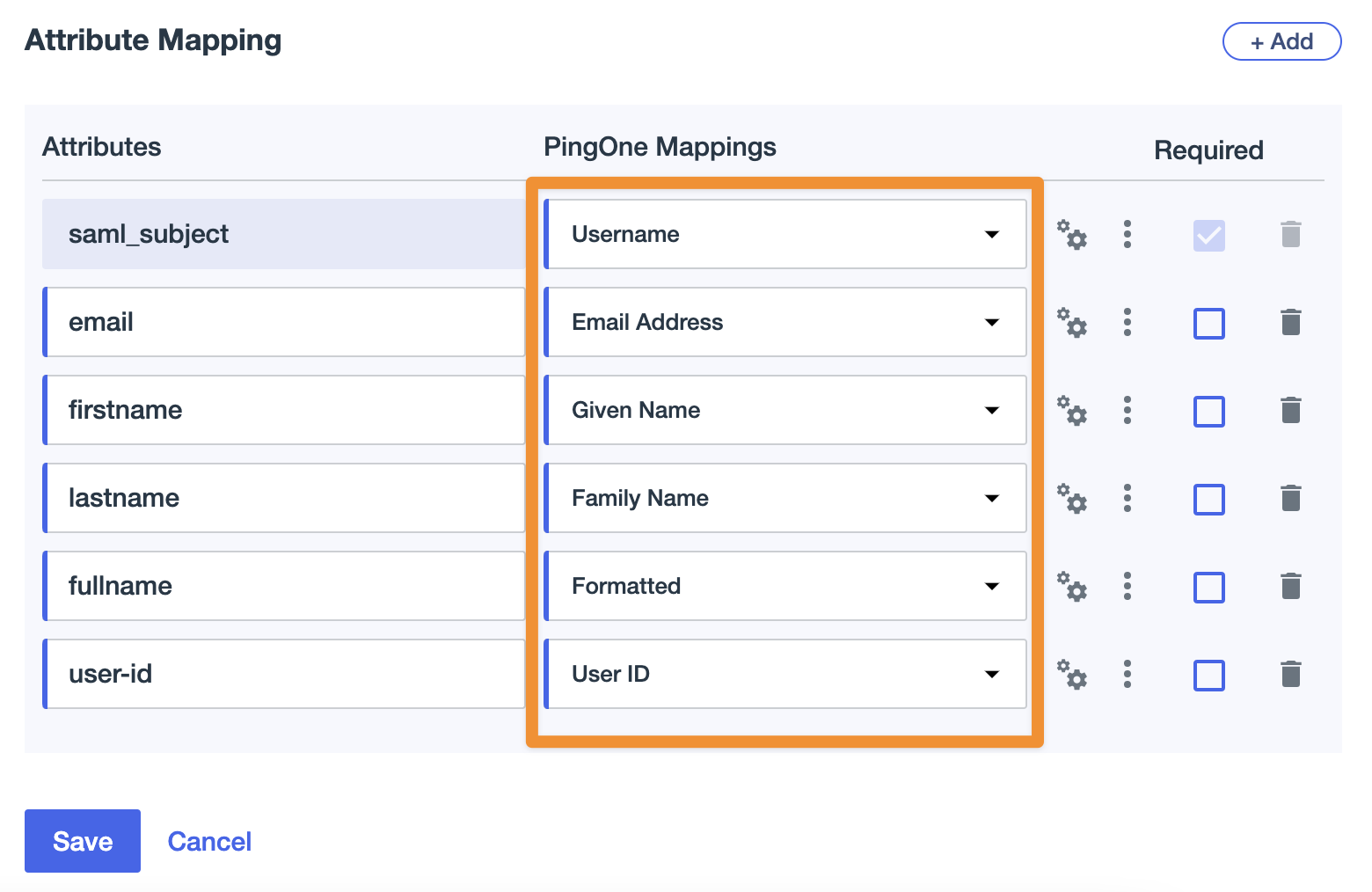Viewport: 1372px width, 892px height.
Task: Edit the lastname attribute name field
Action: [x=284, y=498]
